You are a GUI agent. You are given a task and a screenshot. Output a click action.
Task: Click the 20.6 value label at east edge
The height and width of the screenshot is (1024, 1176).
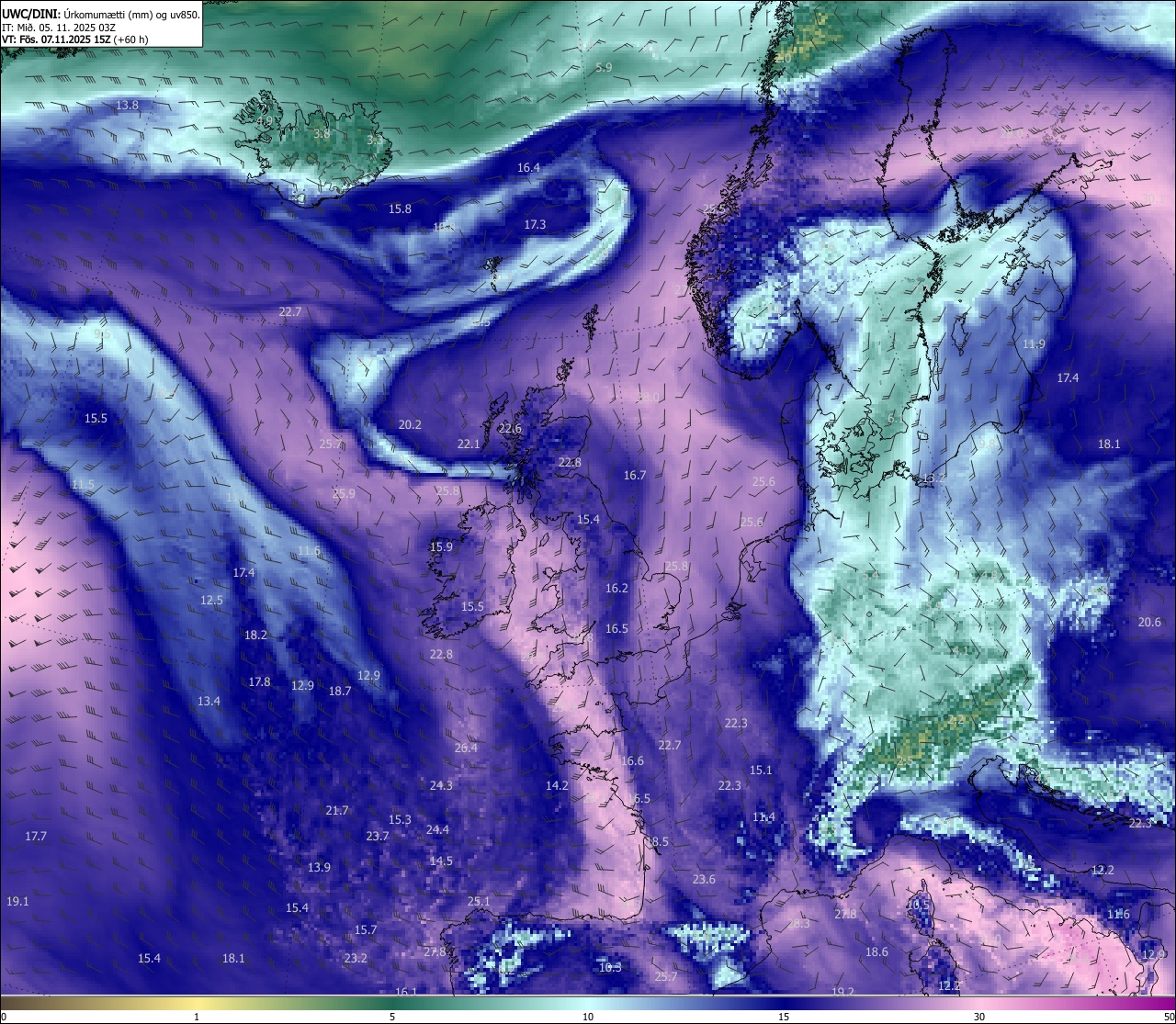1149,623
